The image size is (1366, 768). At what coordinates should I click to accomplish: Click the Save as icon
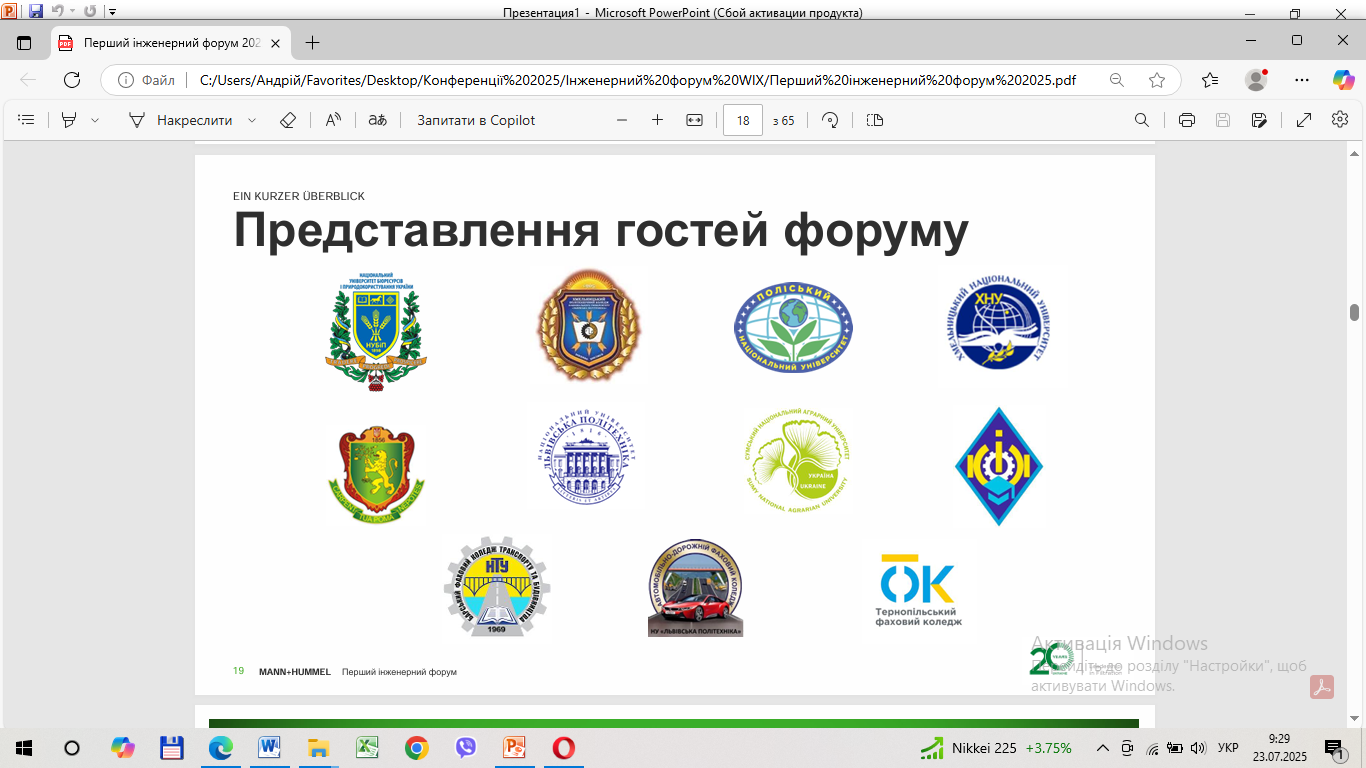[x=1259, y=120]
